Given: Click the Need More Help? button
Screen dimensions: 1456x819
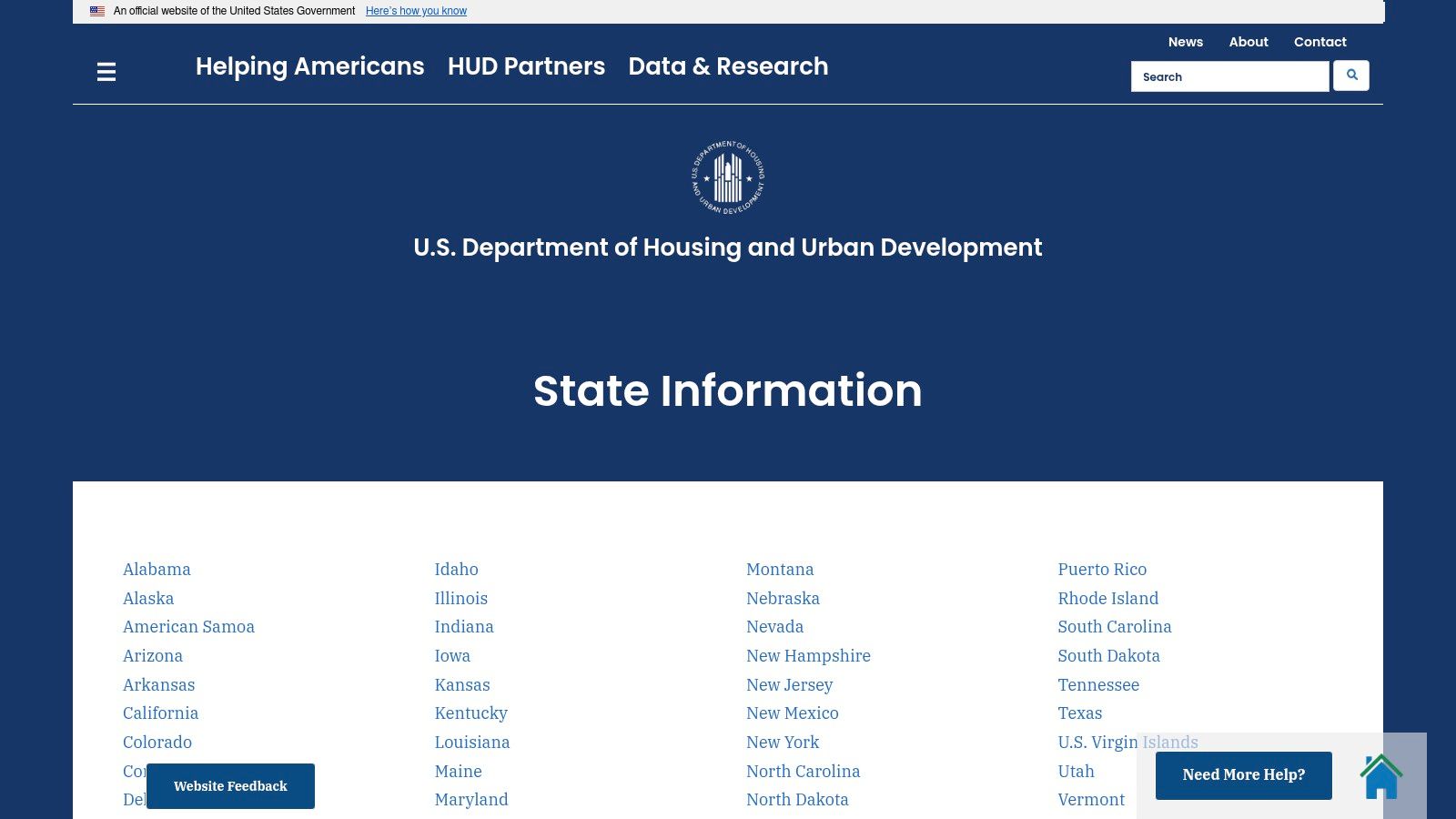Looking at the screenshot, I should pyautogui.click(x=1244, y=775).
